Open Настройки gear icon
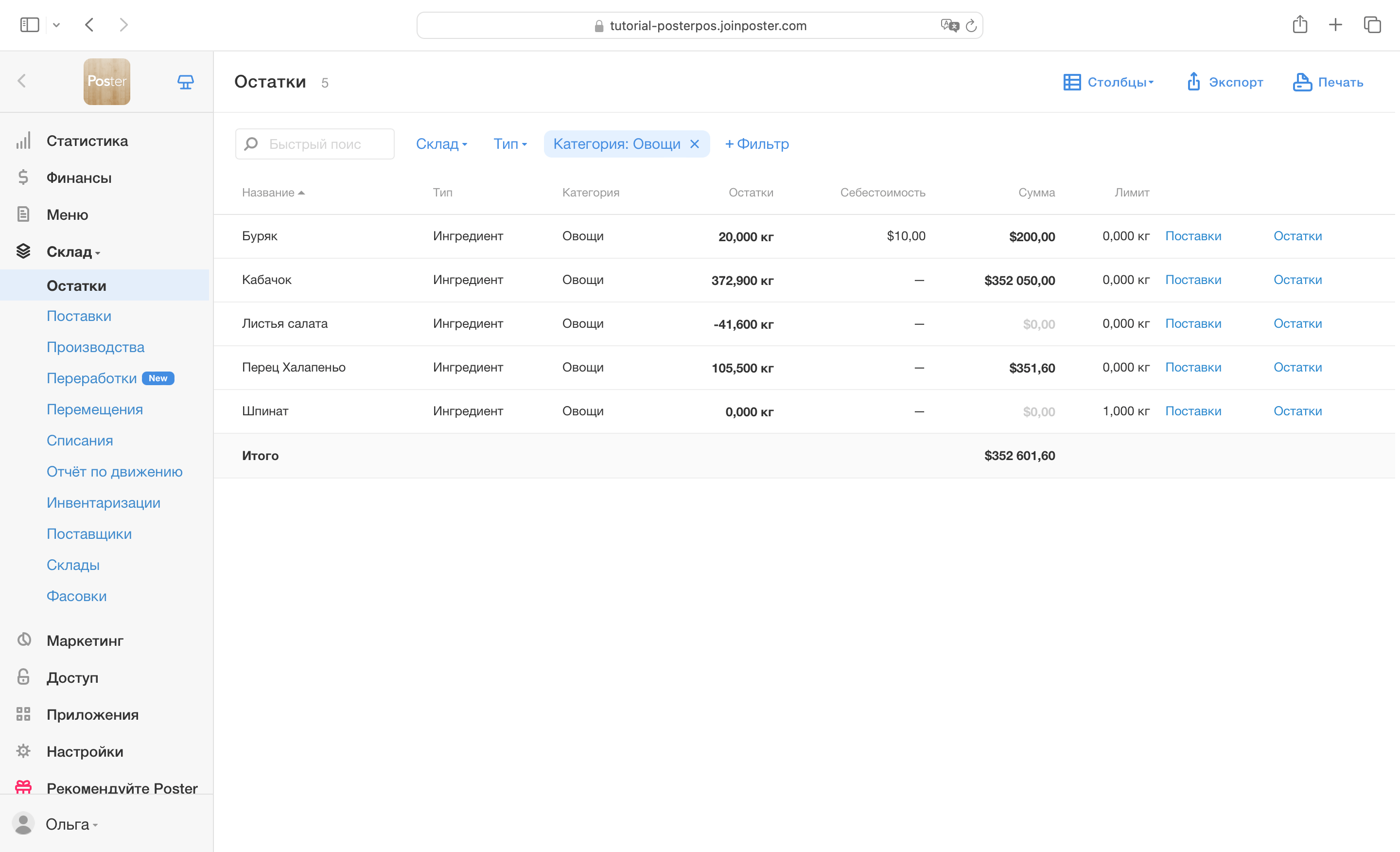 pyautogui.click(x=23, y=751)
